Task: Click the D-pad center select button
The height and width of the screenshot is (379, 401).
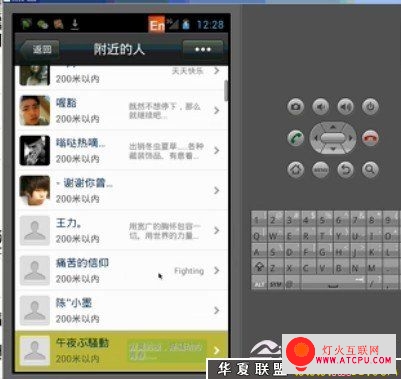Action: coord(333,138)
